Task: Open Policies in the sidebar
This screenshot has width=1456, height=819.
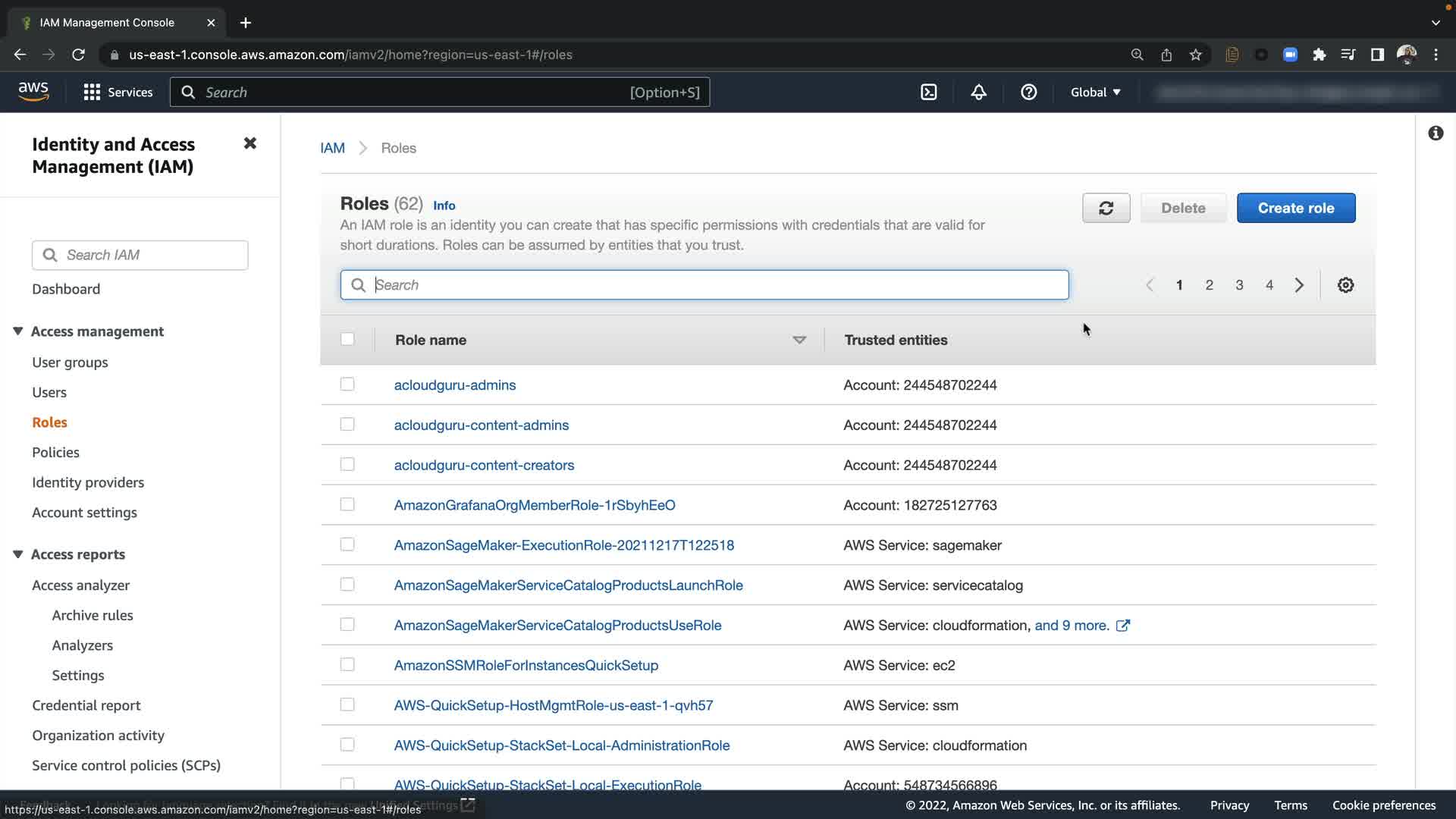Action: pos(55,453)
